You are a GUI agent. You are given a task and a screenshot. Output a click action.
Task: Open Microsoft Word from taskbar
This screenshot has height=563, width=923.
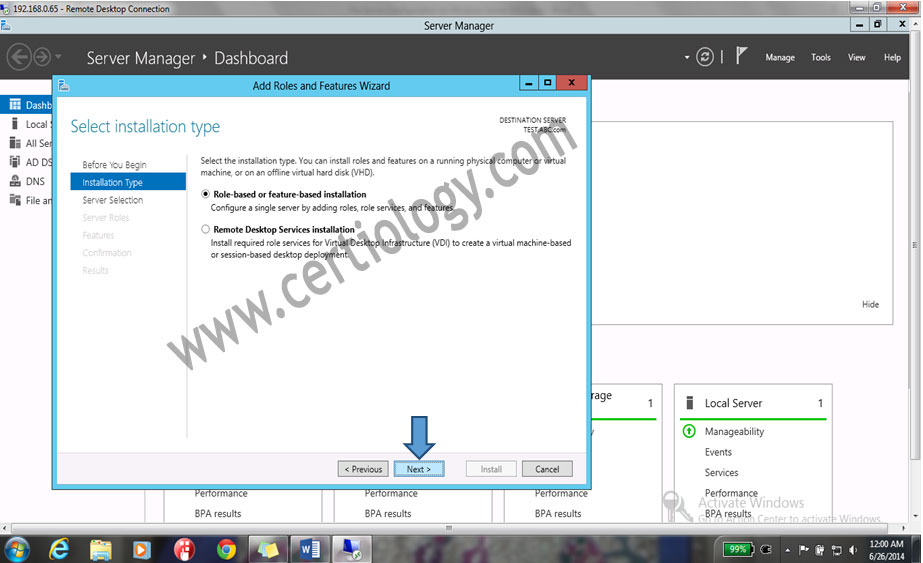[x=310, y=550]
